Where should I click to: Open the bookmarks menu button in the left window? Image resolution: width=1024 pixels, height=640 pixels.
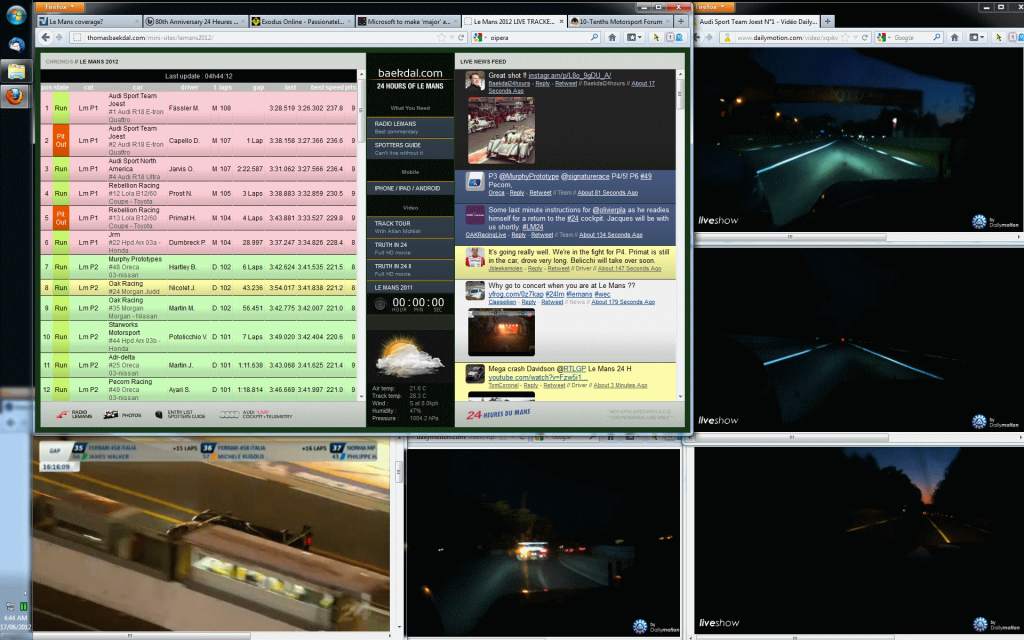tap(633, 38)
